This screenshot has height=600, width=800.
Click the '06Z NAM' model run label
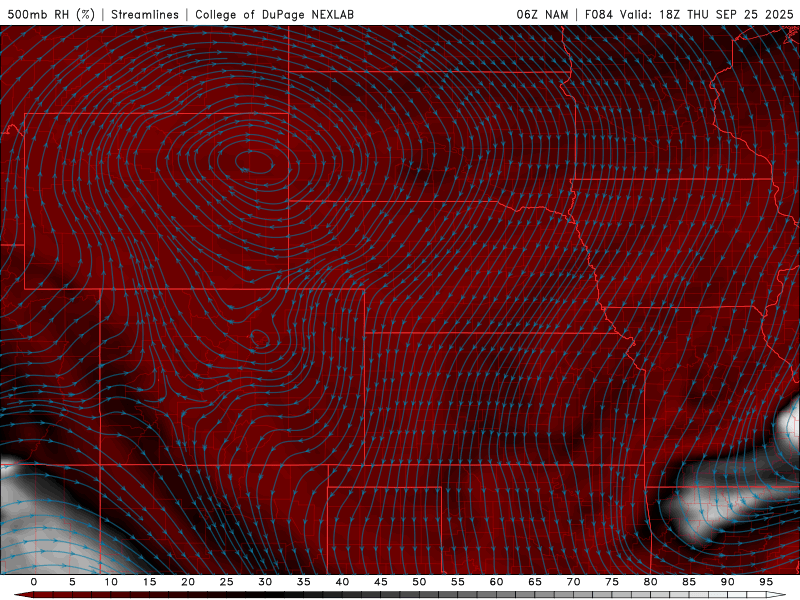542,14
